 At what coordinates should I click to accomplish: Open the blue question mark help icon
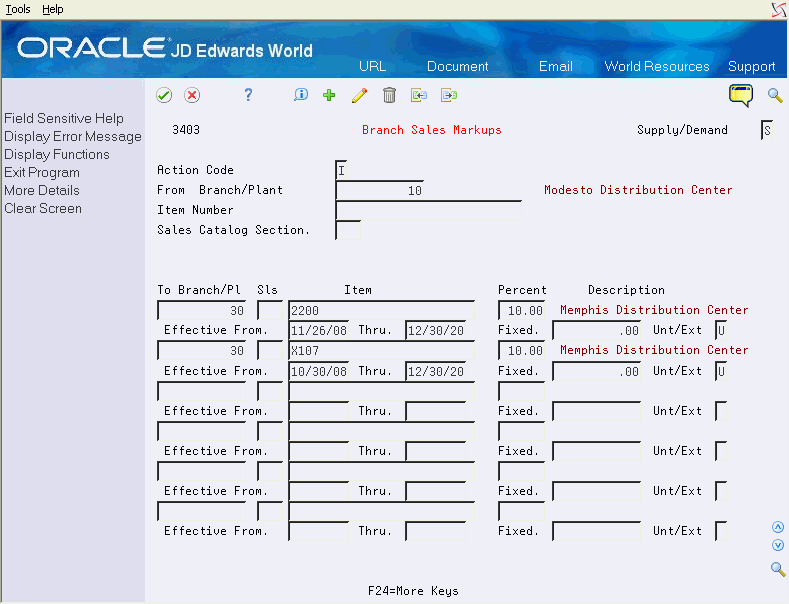pos(248,95)
